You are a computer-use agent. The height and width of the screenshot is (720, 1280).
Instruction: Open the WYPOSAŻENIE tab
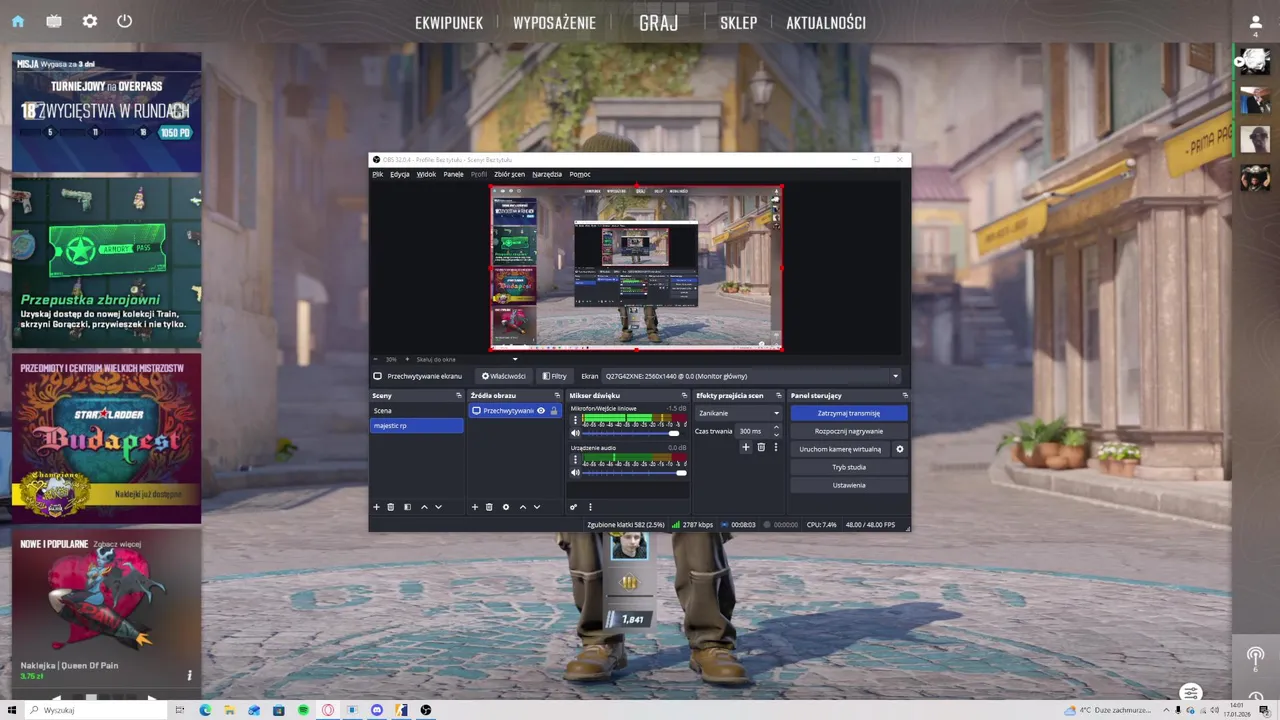(554, 23)
